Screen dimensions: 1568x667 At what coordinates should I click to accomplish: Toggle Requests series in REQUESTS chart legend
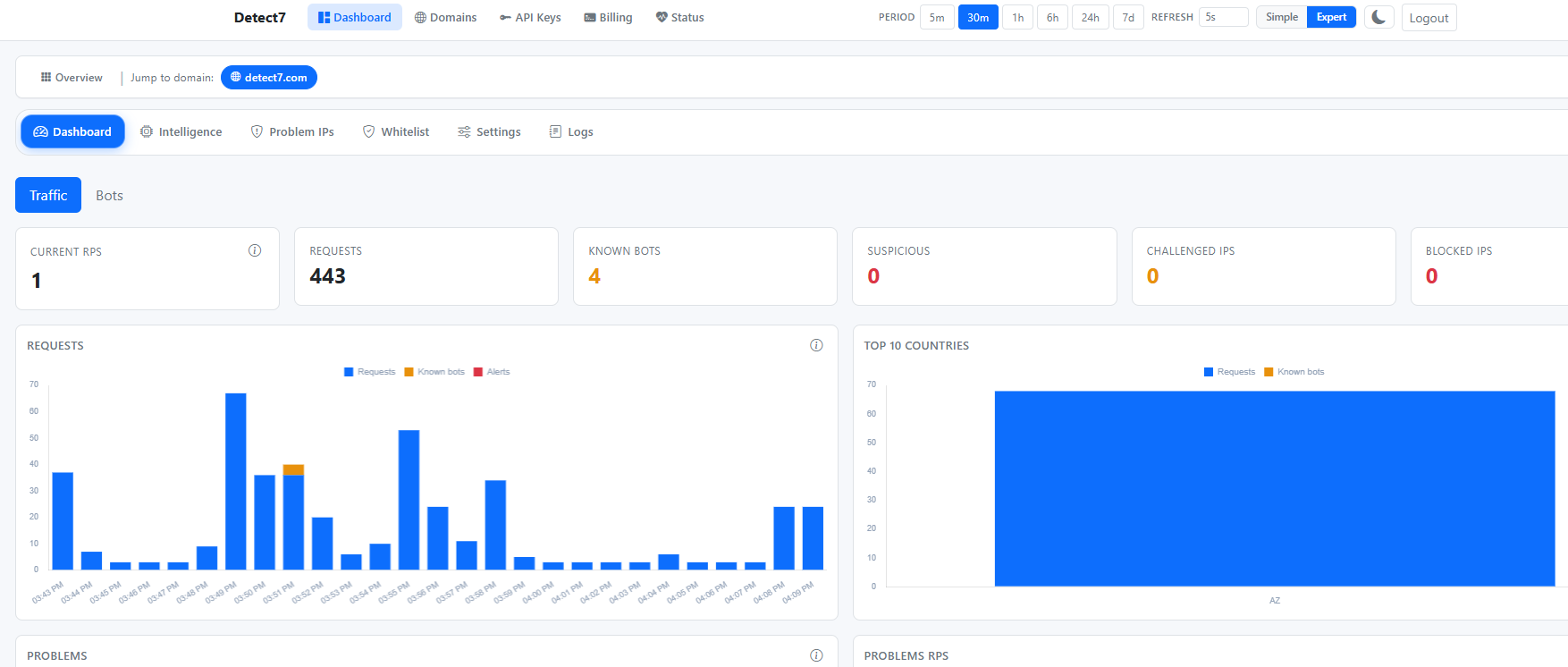tap(369, 372)
